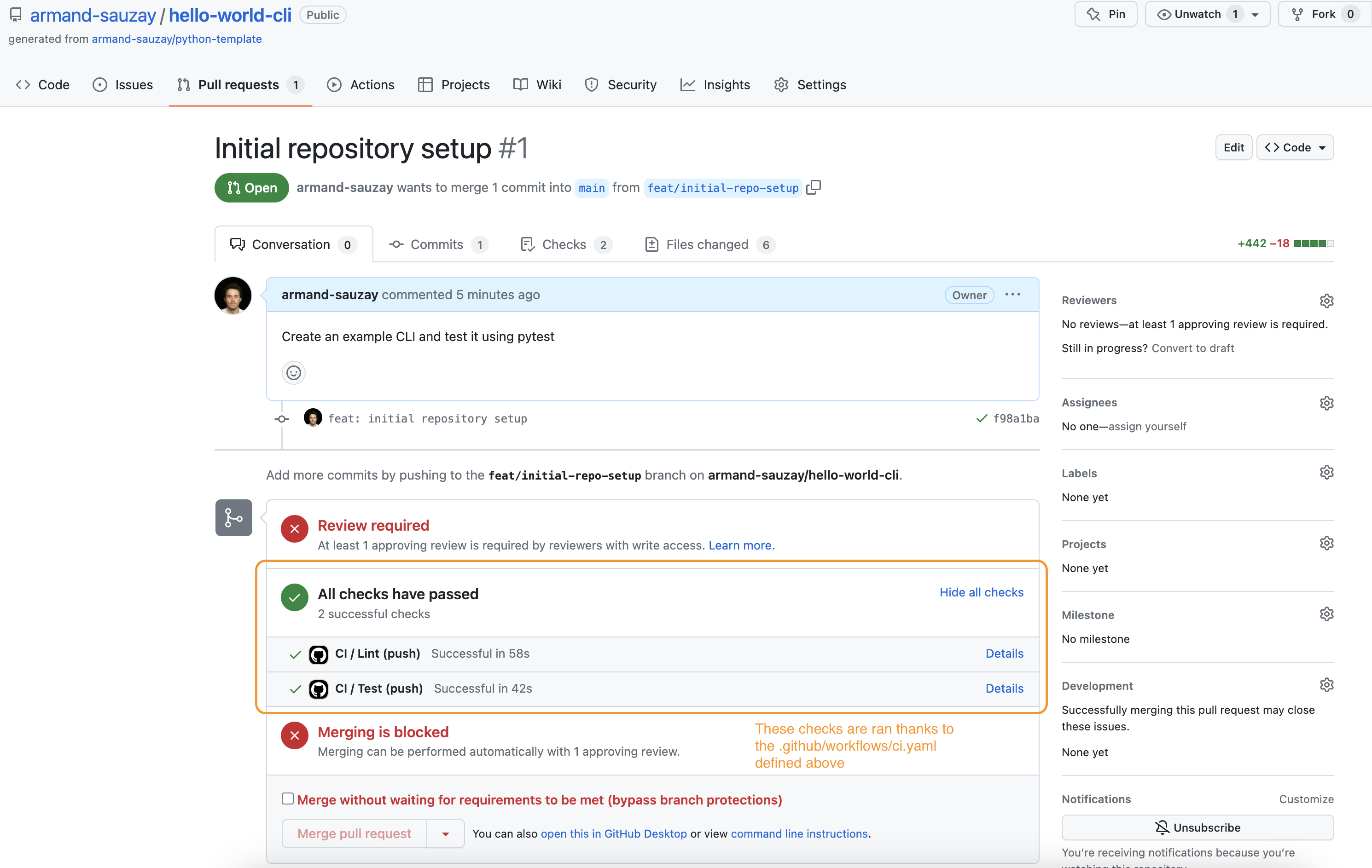Open the Security tab

pyautogui.click(x=621, y=85)
